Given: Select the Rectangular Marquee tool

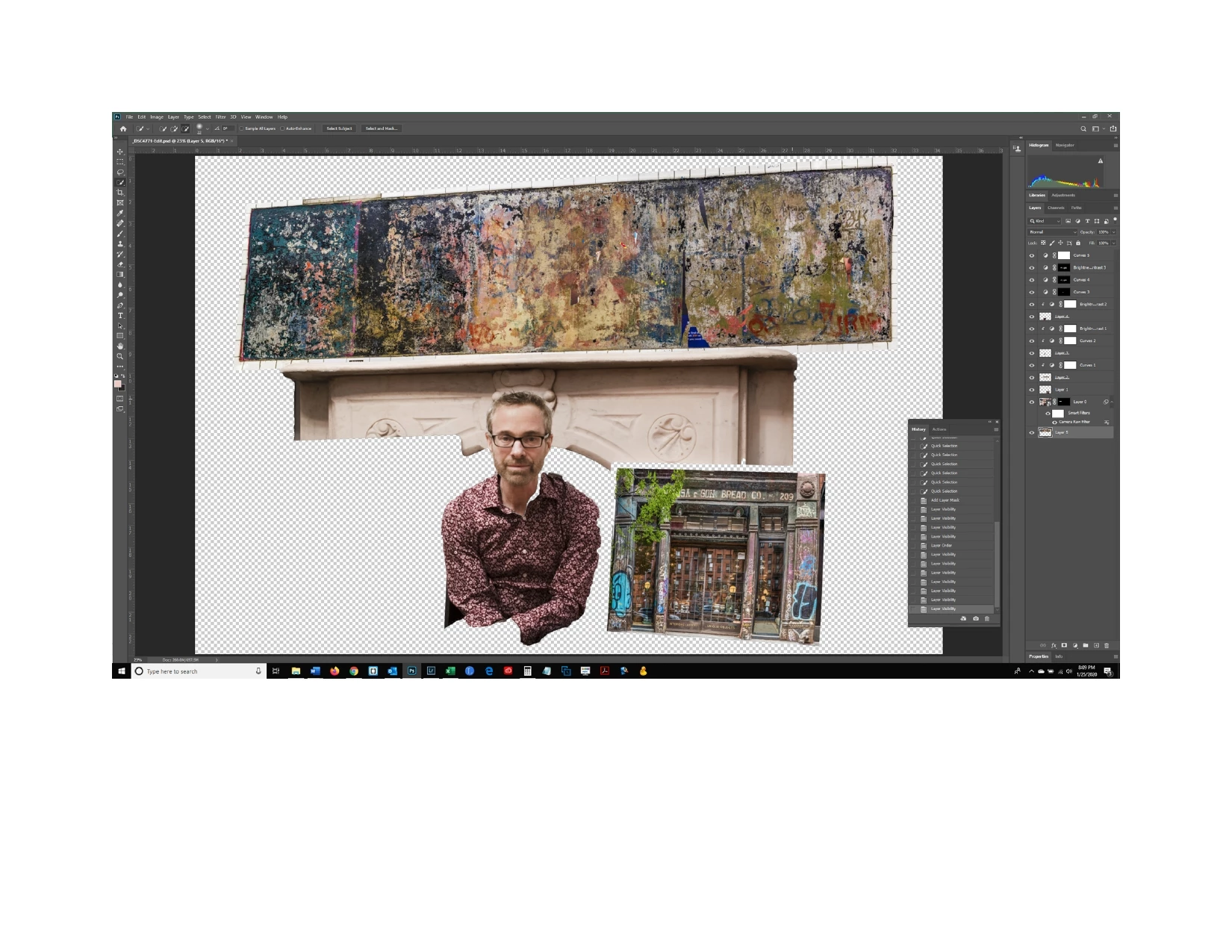Looking at the screenshot, I should pyautogui.click(x=120, y=162).
